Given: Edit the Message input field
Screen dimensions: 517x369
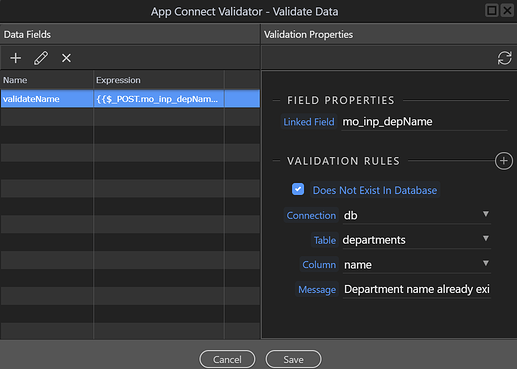Looking at the screenshot, I should click(417, 289).
